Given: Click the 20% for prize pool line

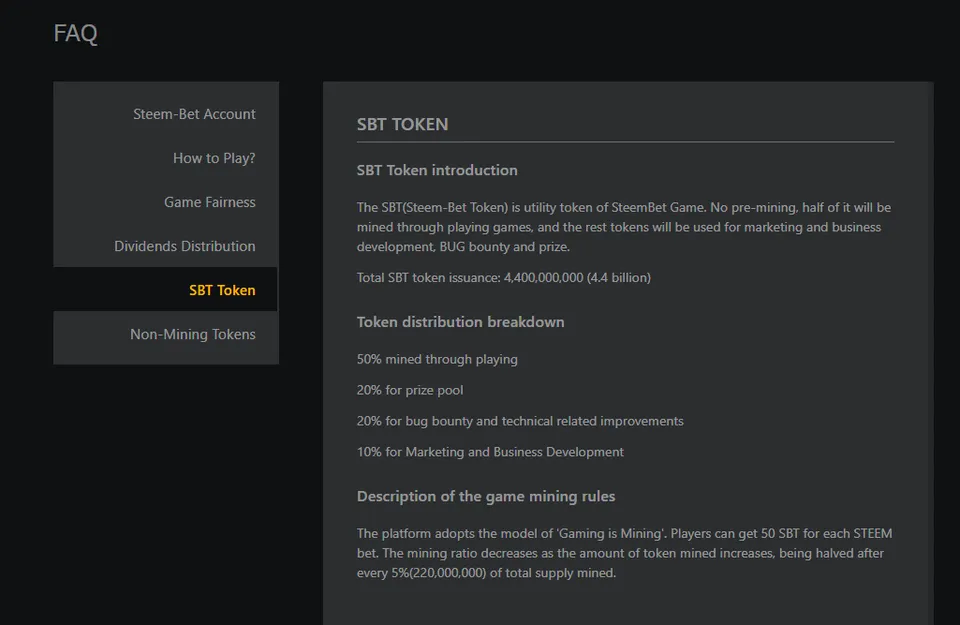Looking at the screenshot, I should (410, 390).
